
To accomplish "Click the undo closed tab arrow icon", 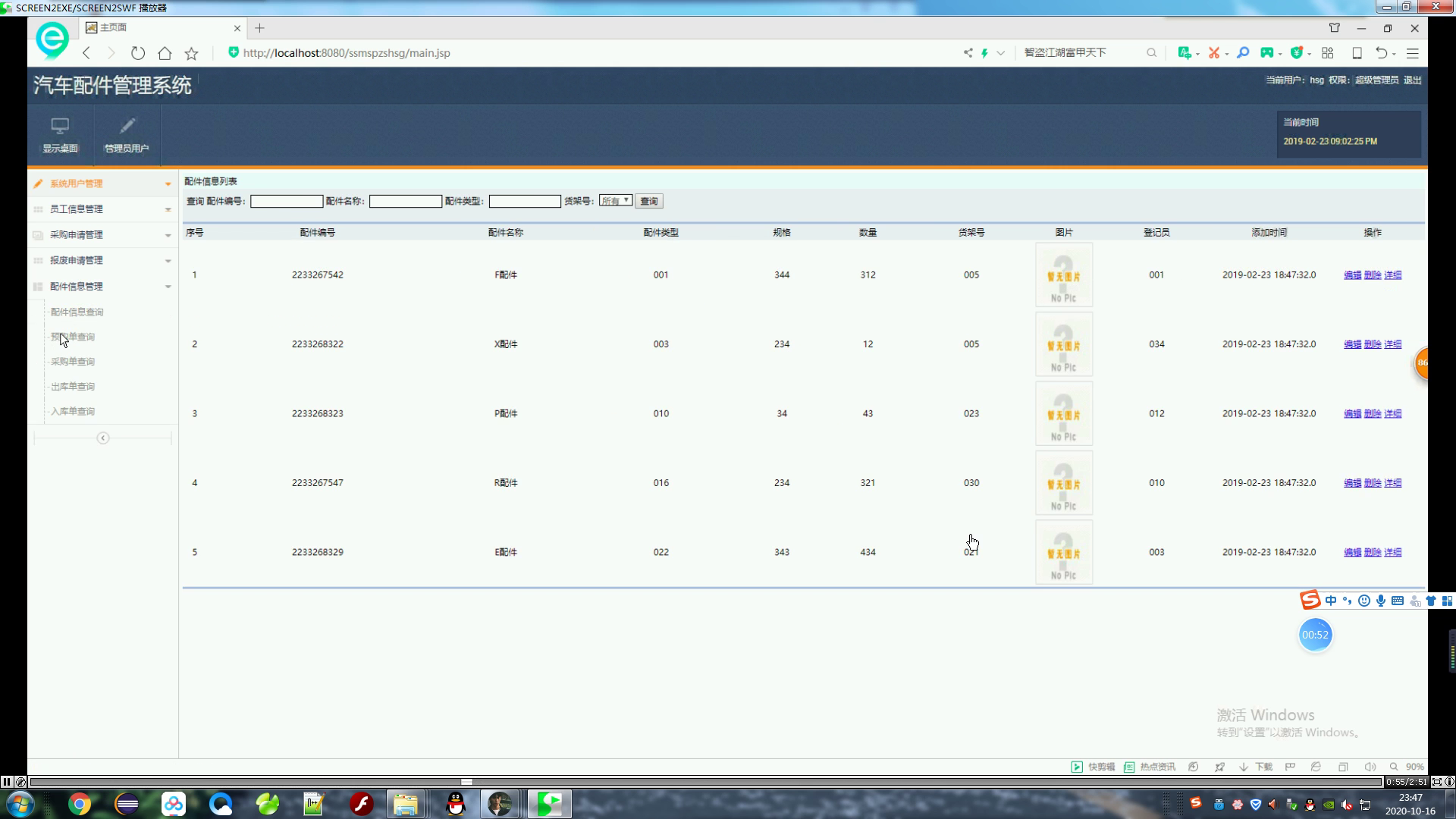I will point(1382,53).
